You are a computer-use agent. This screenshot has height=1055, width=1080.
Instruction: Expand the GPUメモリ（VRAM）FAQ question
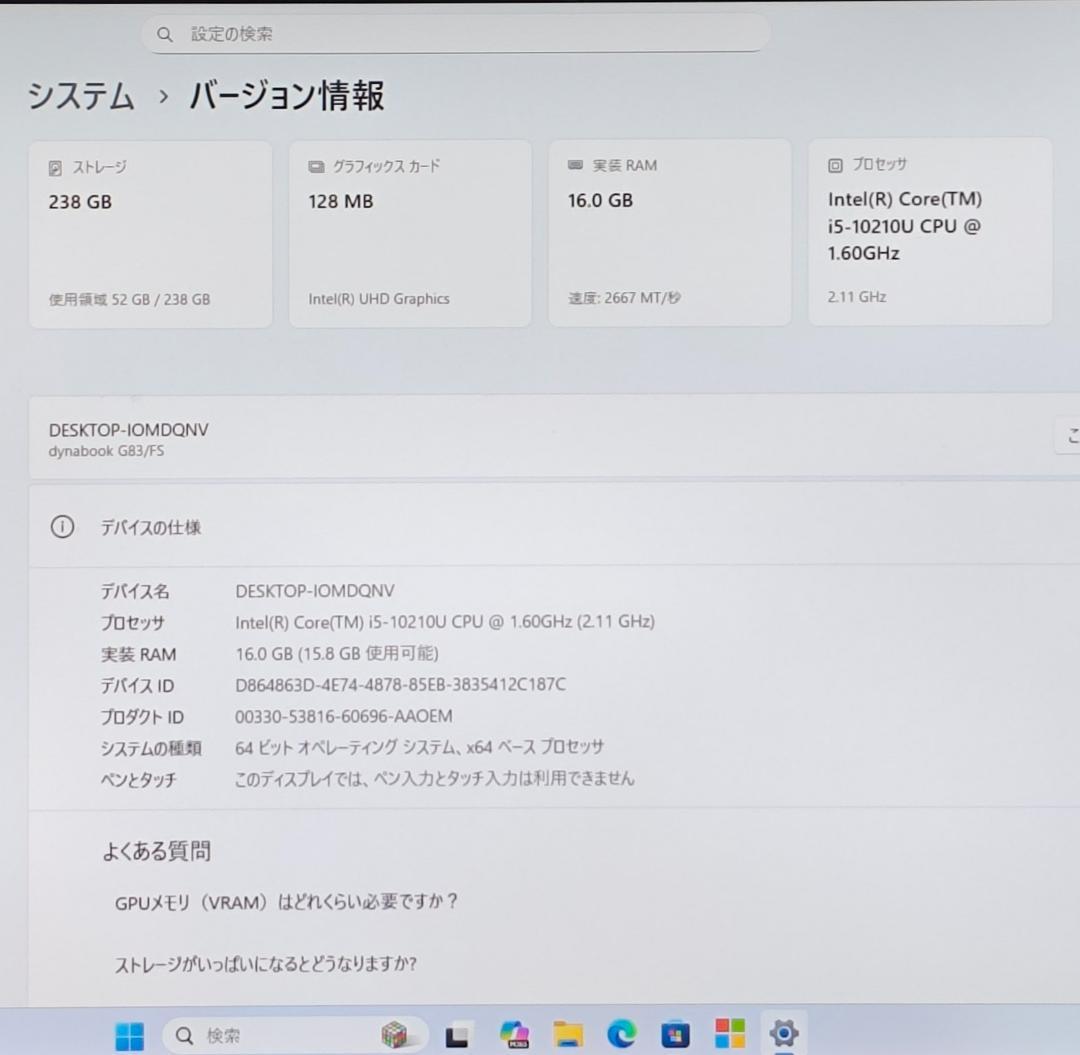pyautogui.click(x=285, y=901)
